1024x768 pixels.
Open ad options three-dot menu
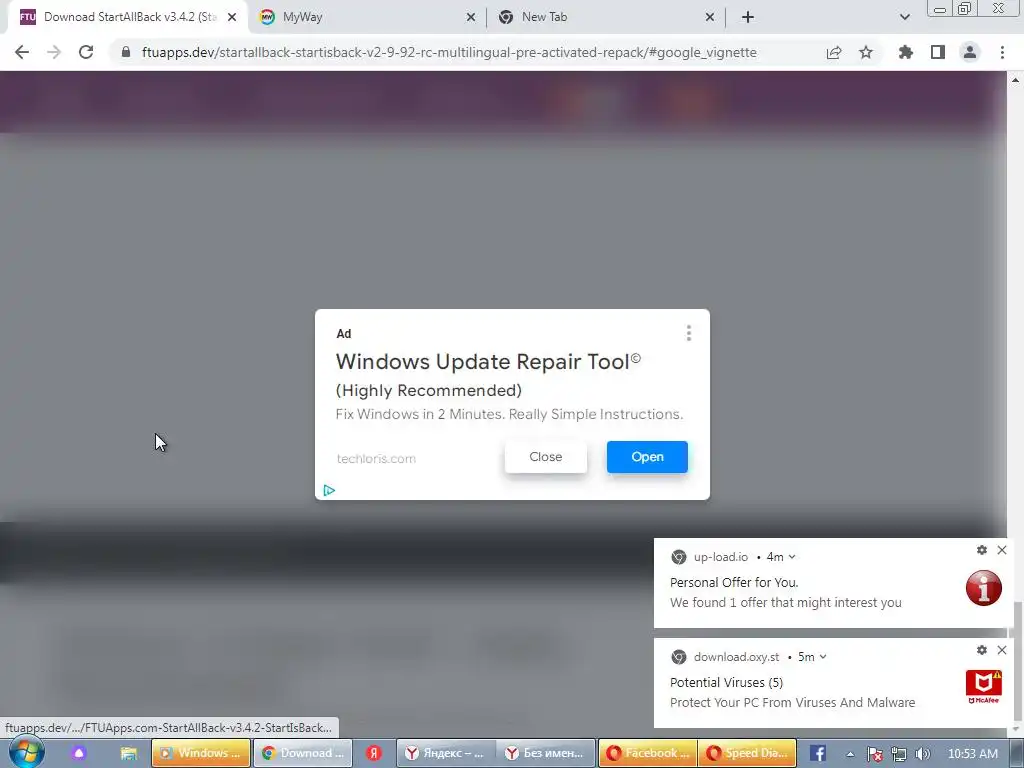[689, 334]
